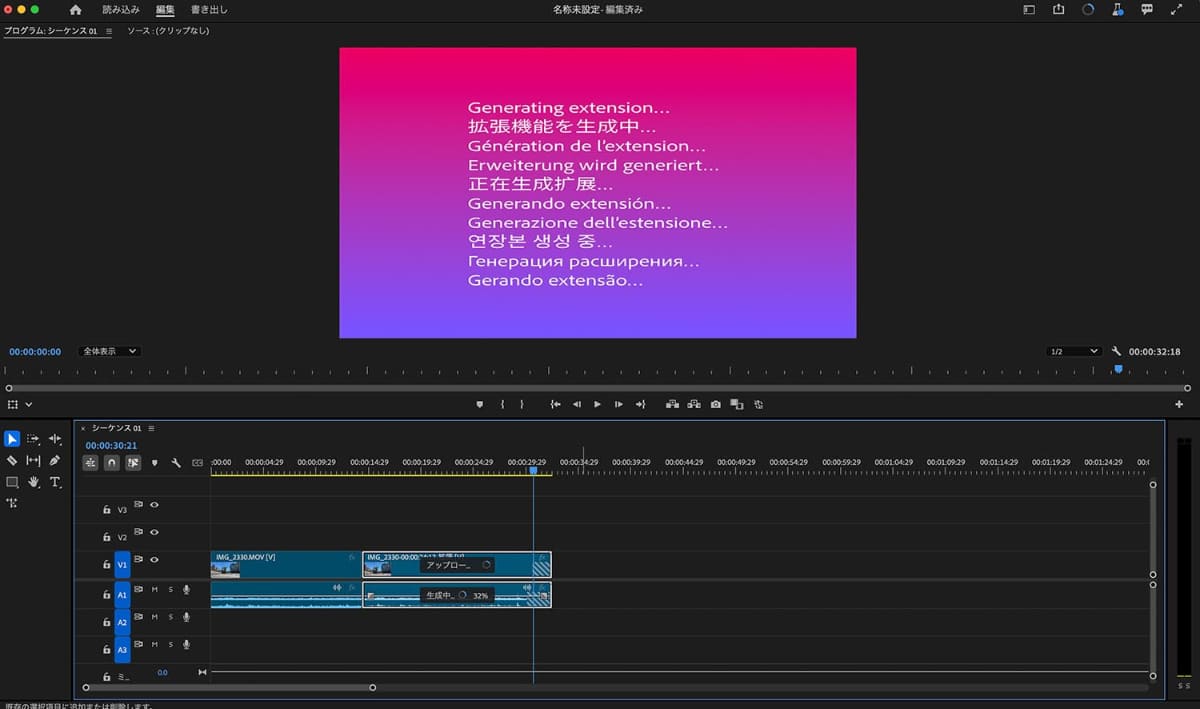
Task: Open the 全体表示 zoom dropdown
Action: [108, 350]
